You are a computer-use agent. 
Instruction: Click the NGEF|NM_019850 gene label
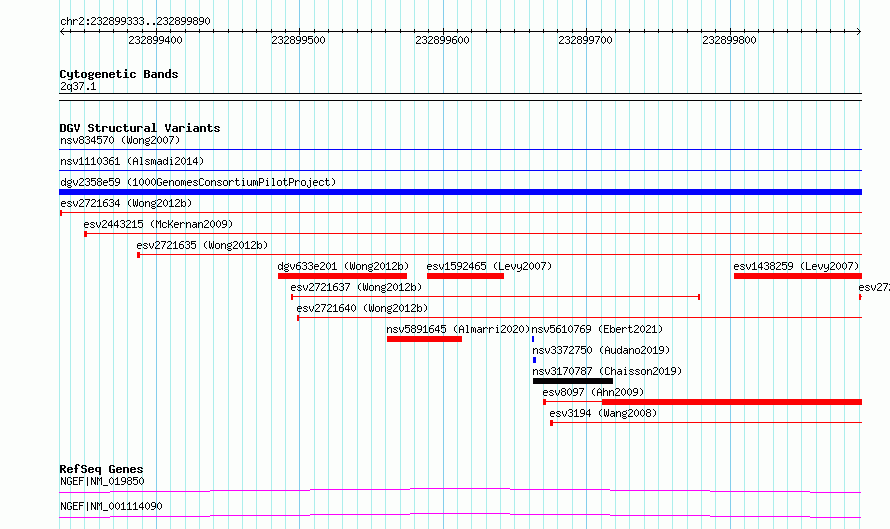tap(102, 481)
